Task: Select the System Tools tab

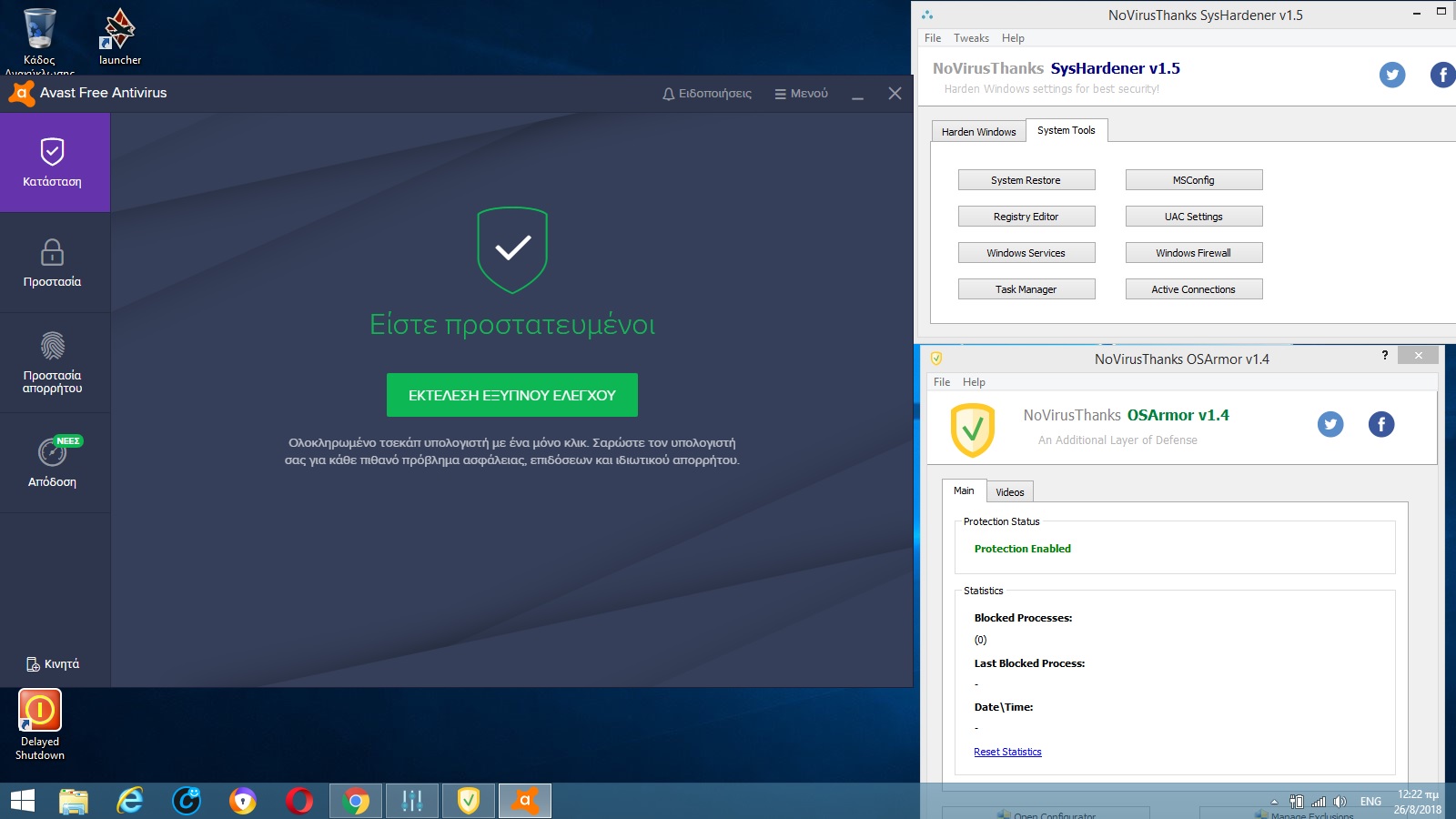Action: point(1067,130)
